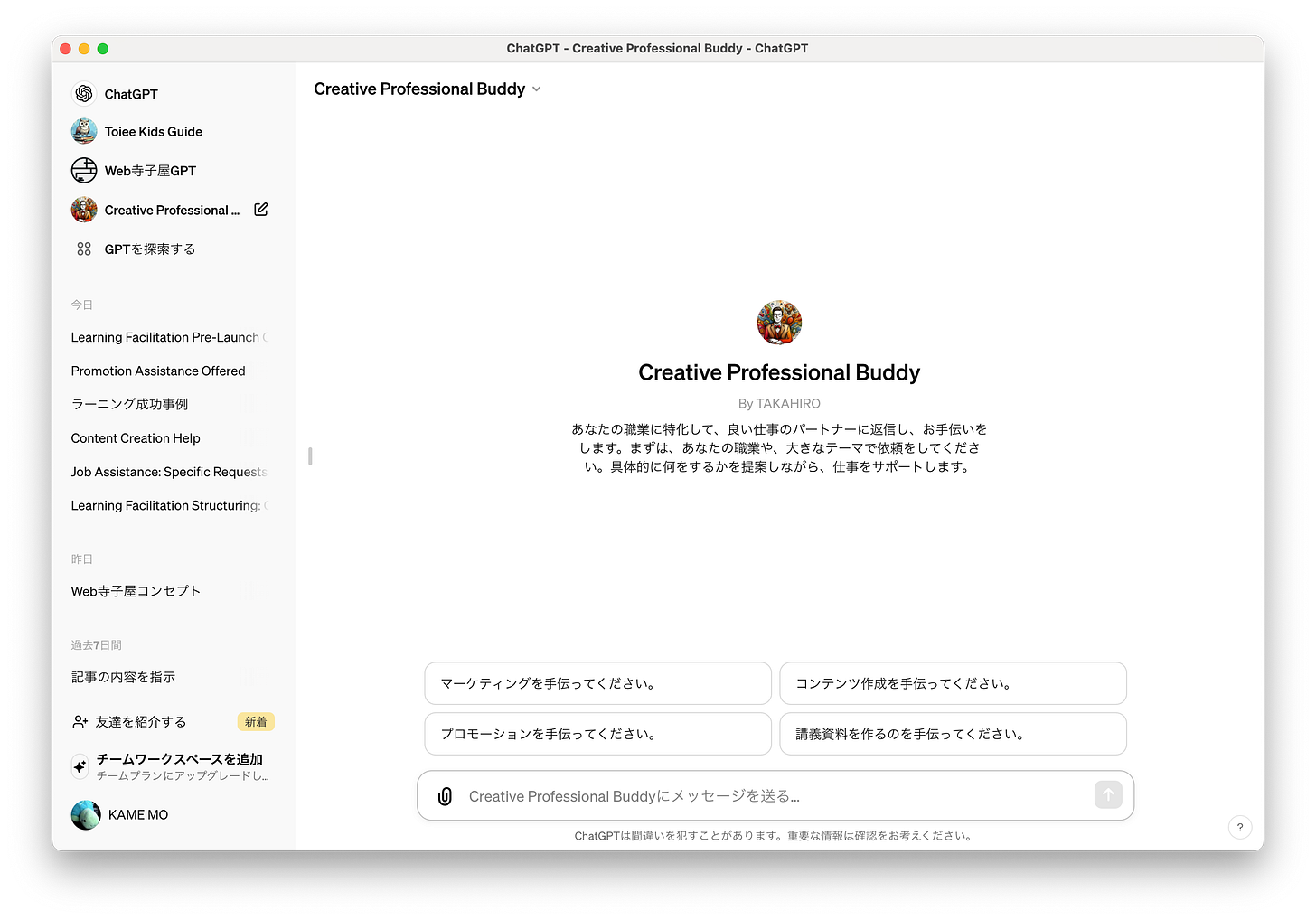Open Content Creation Help conversation
The width and height of the screenshot is (1316, 920).
pyautogui.click(x=136, y=438)
